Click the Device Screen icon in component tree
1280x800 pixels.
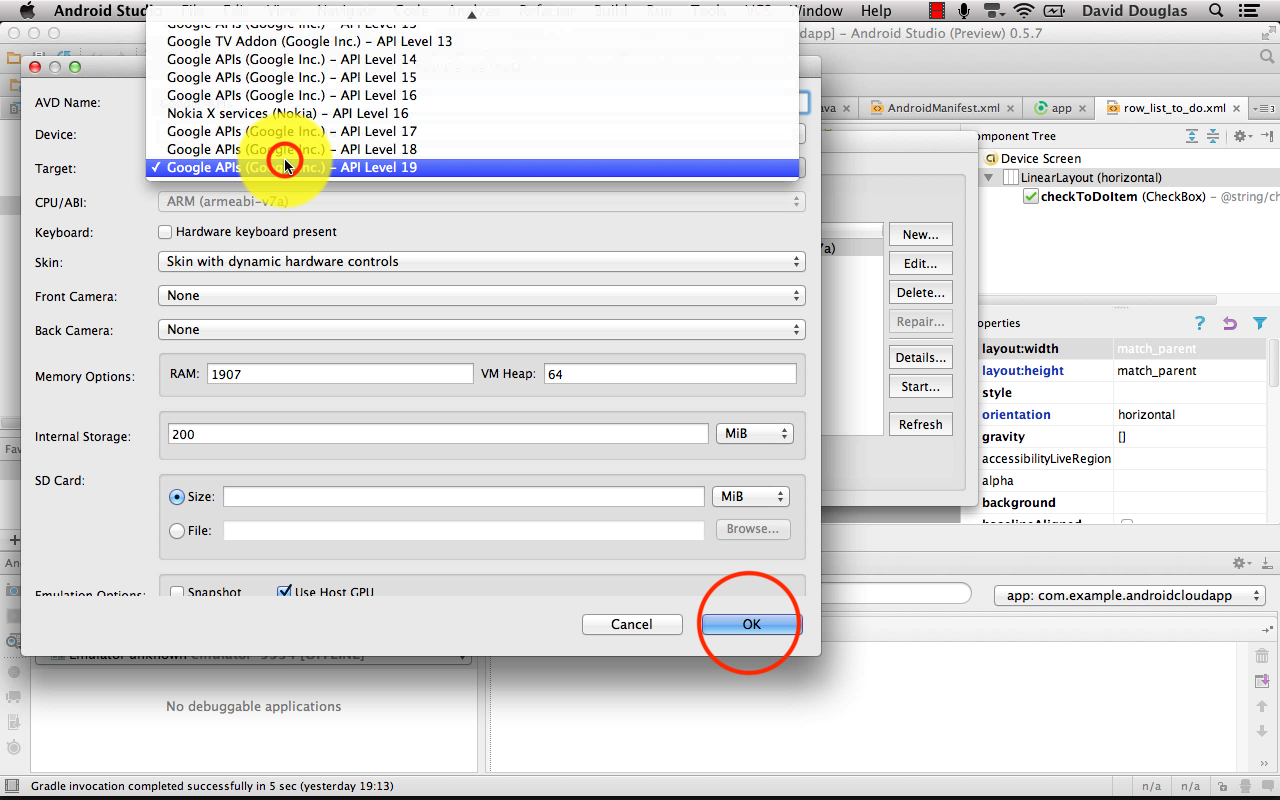pos(991,158)
